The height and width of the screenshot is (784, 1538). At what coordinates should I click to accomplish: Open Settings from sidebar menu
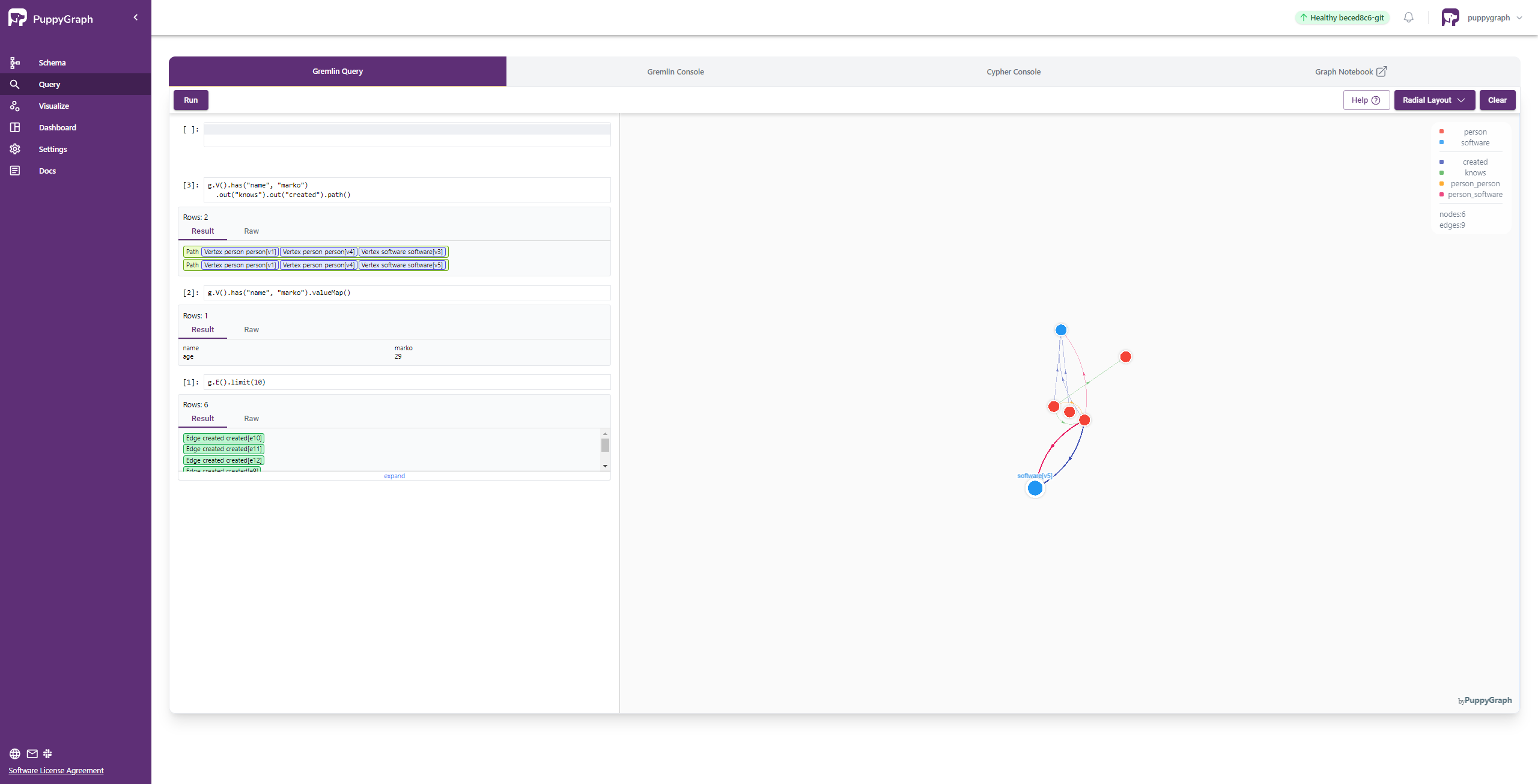[x=53, y=149]
